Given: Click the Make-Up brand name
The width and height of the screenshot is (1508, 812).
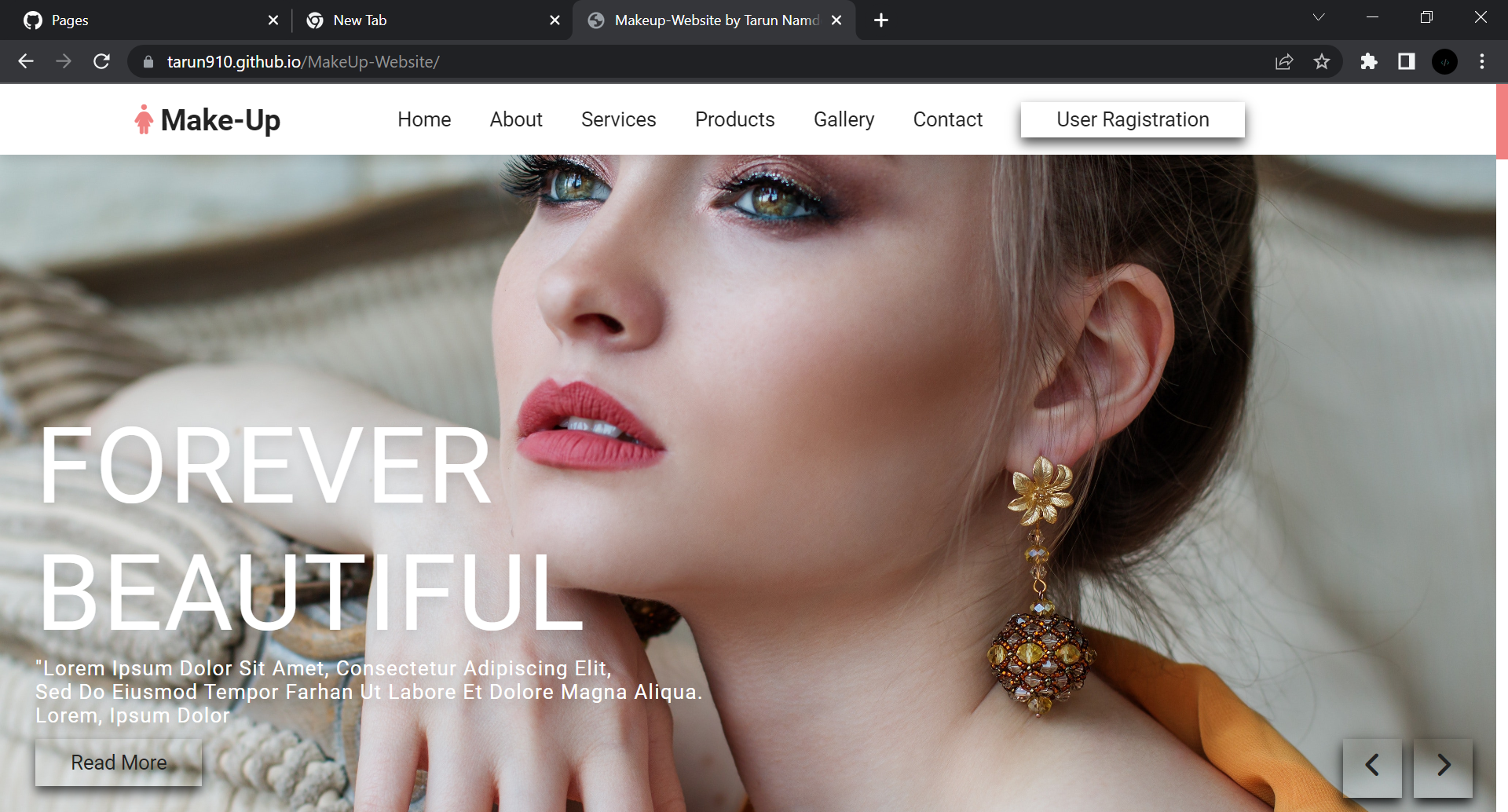Looking at the screenshot, I should pyautogui.click(x=220, y=120).
